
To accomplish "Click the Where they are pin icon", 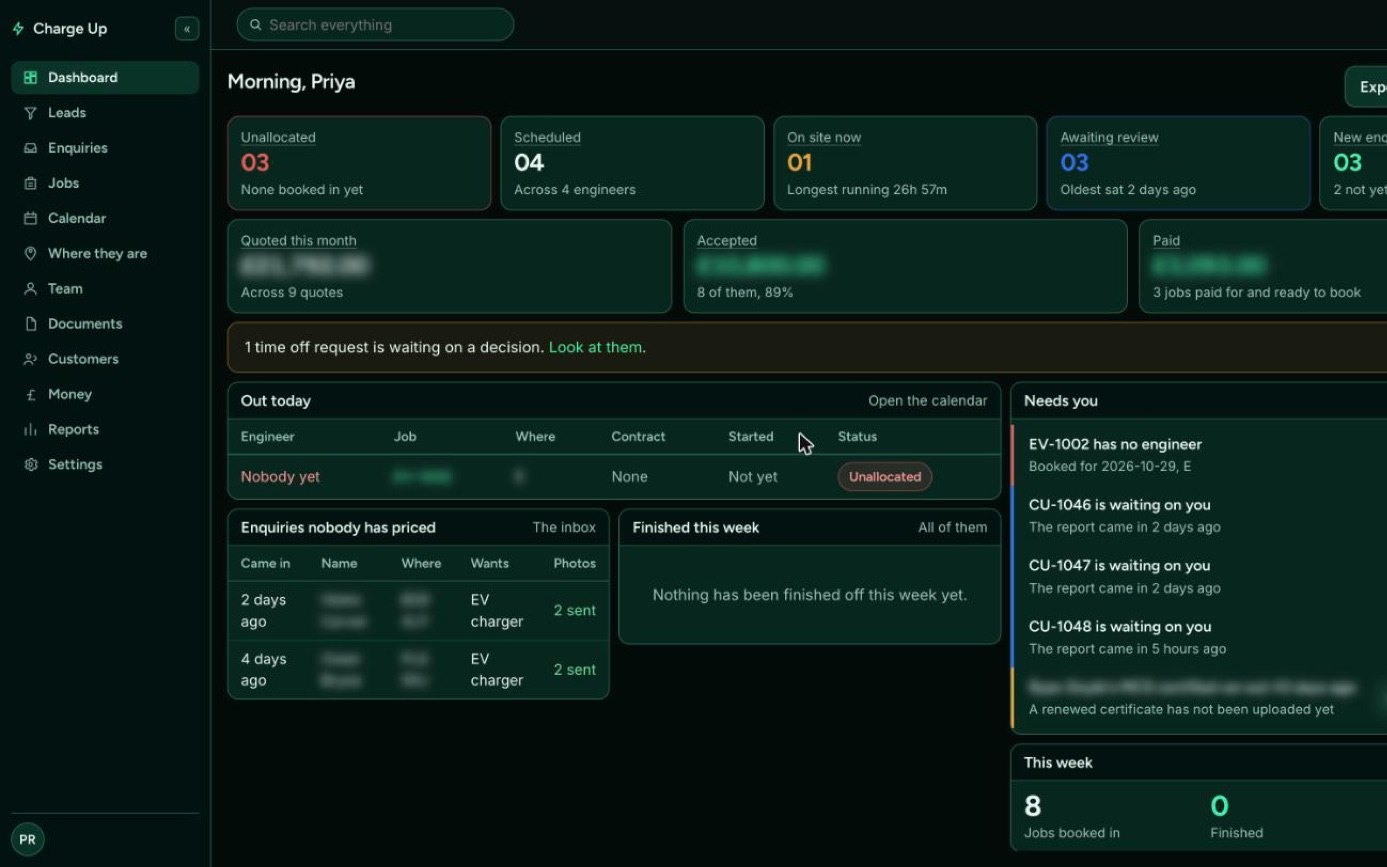I will point(30,254).
